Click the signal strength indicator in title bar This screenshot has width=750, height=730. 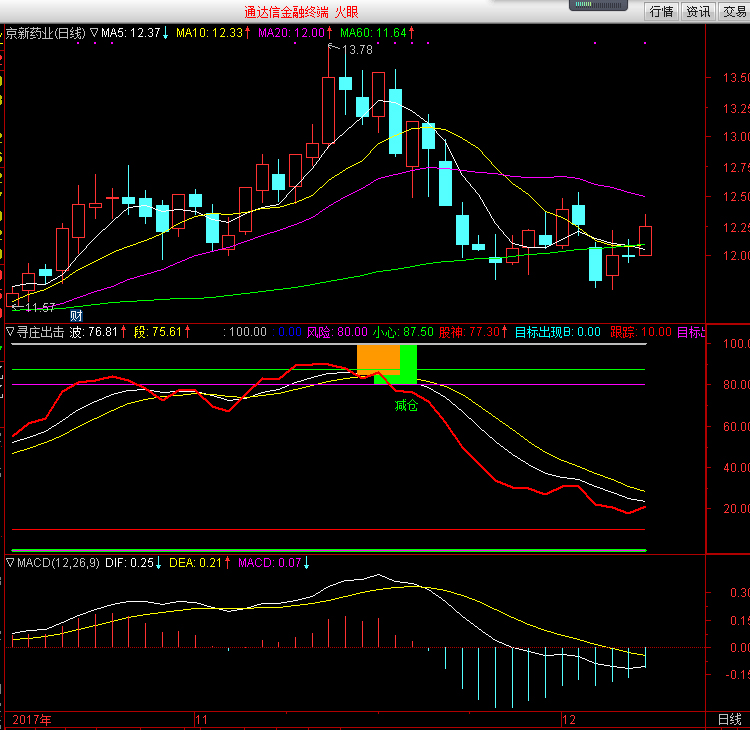[598, 5]
